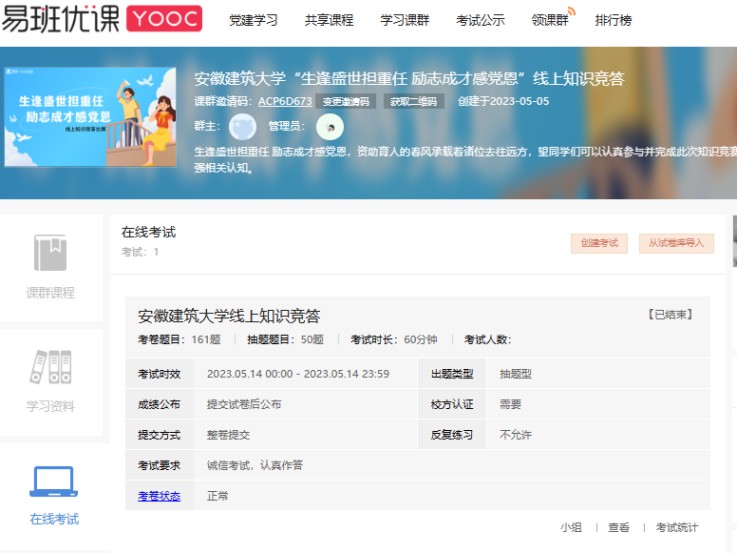Click the 考试统计 link

[x=677, y=527]
